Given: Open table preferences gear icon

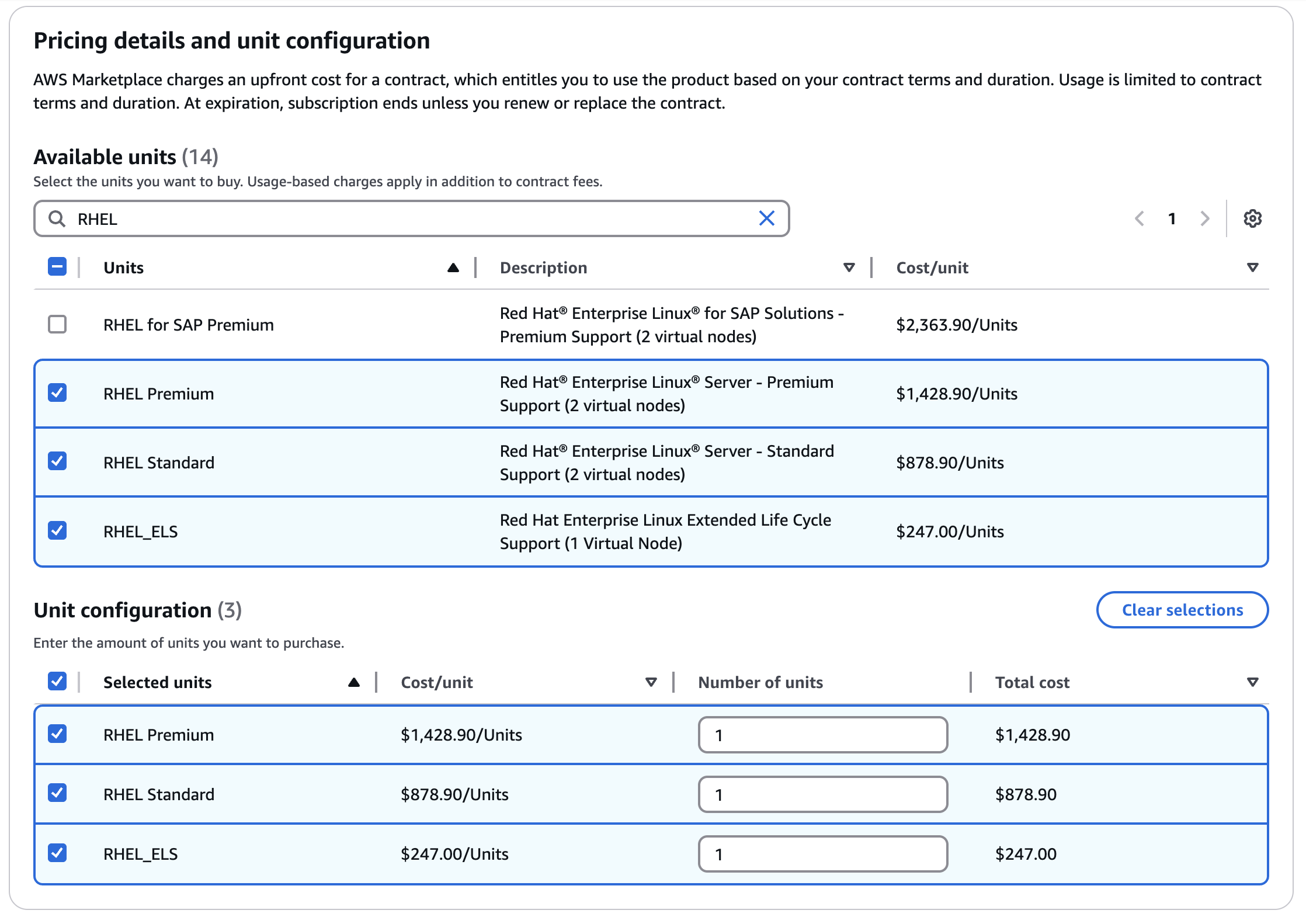Looking at the screenshot, I should [x=1252, y=218].
